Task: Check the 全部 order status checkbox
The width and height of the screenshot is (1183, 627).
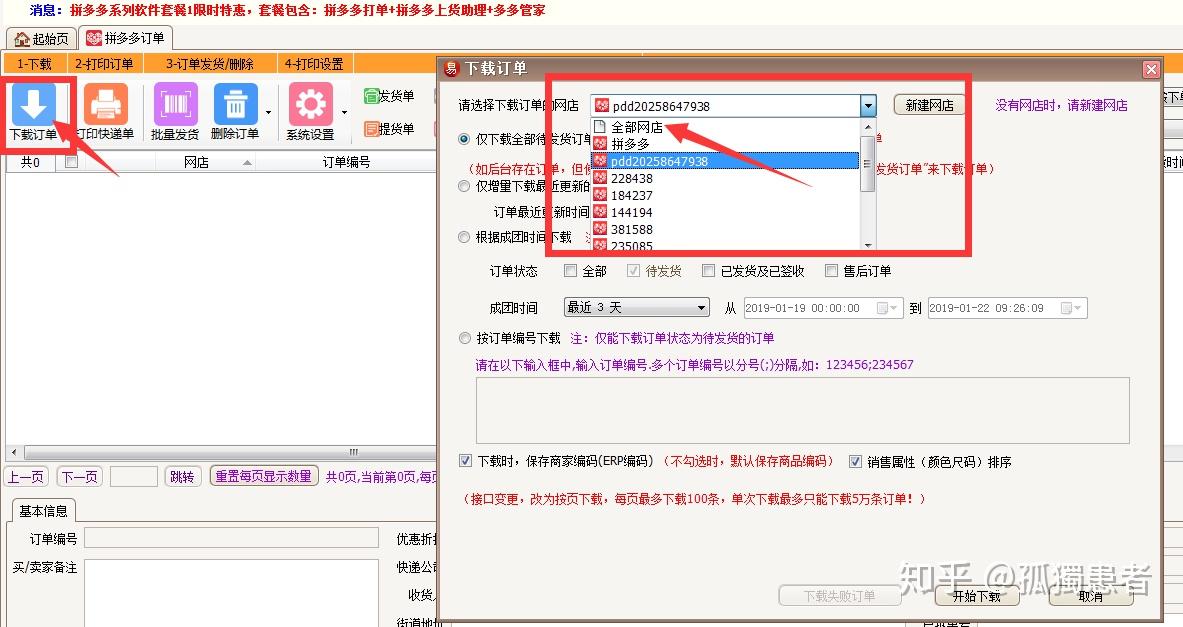Action: 570,270
